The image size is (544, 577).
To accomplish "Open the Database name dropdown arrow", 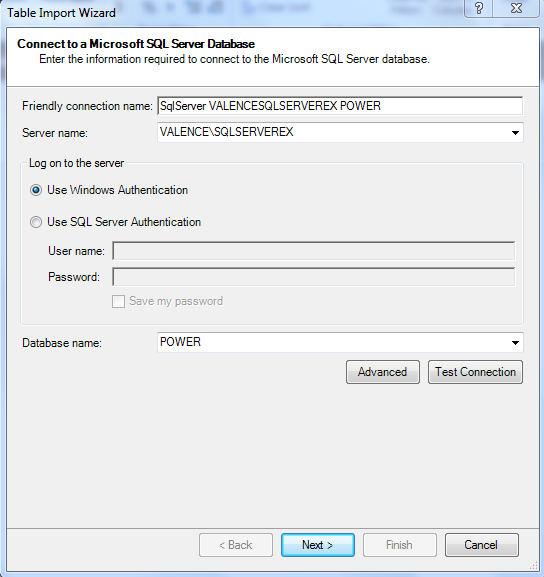I will [515, 343].
